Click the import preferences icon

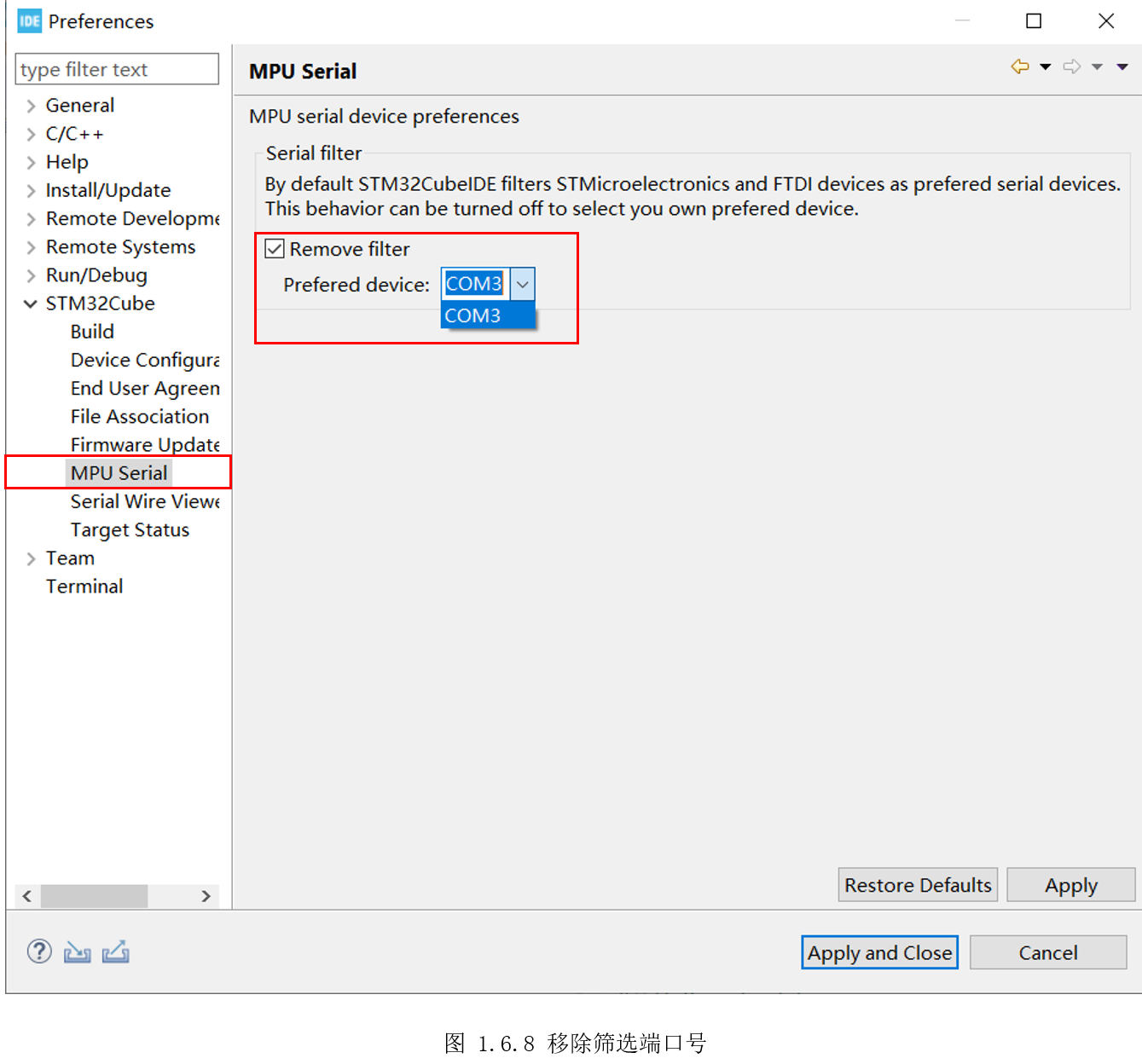77,951
